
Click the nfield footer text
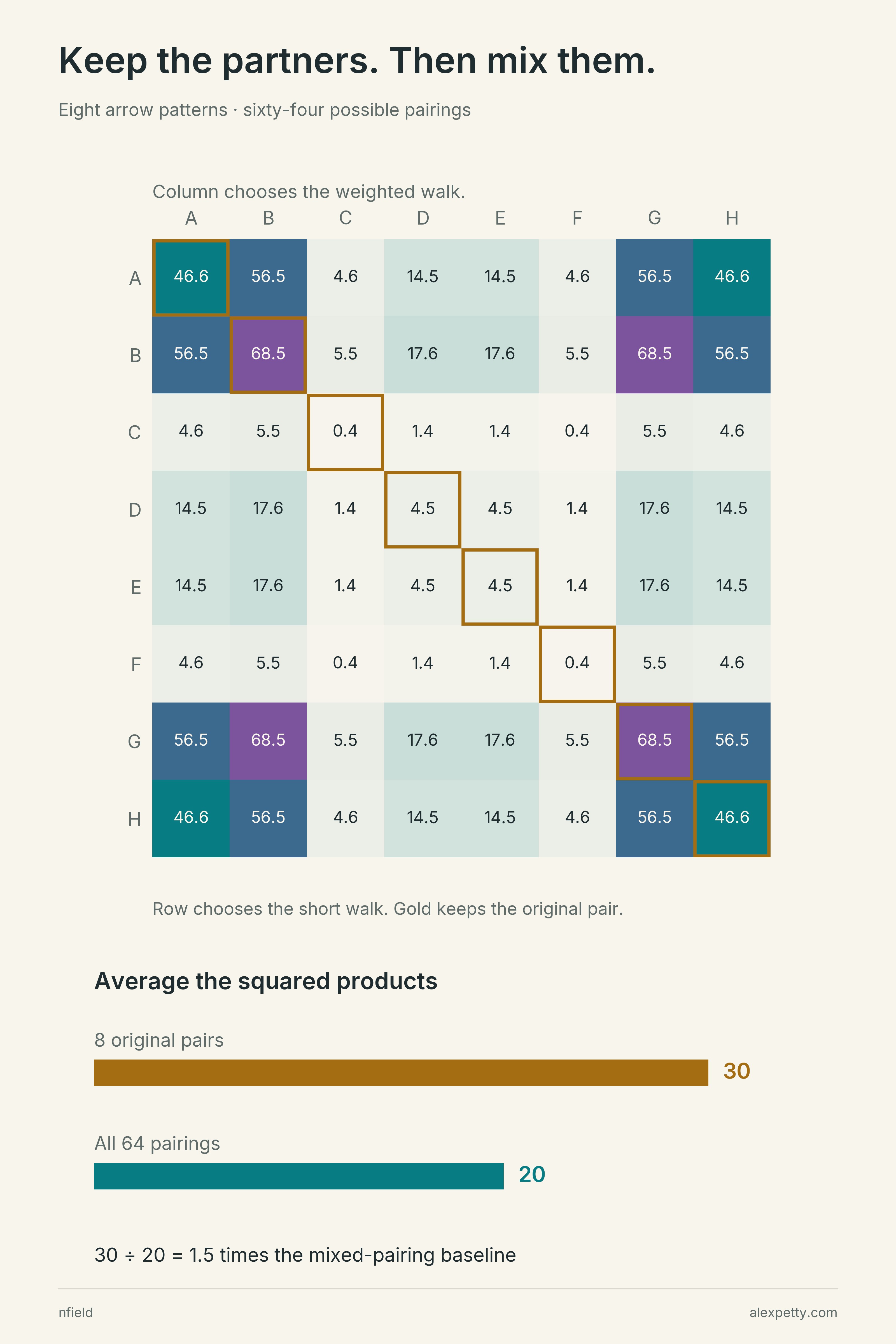pos(75,1313)
